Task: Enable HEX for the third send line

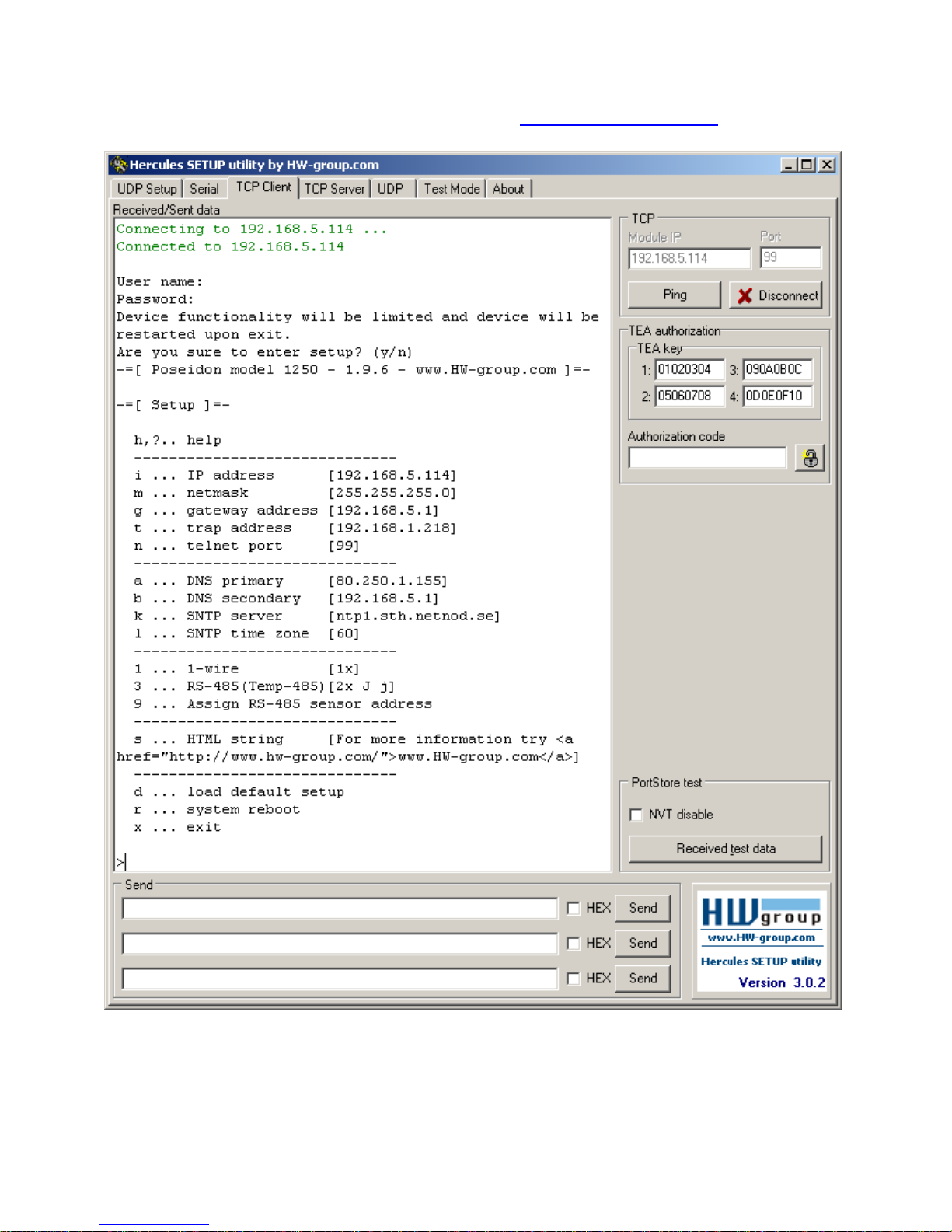Action: tap(574, 978)
